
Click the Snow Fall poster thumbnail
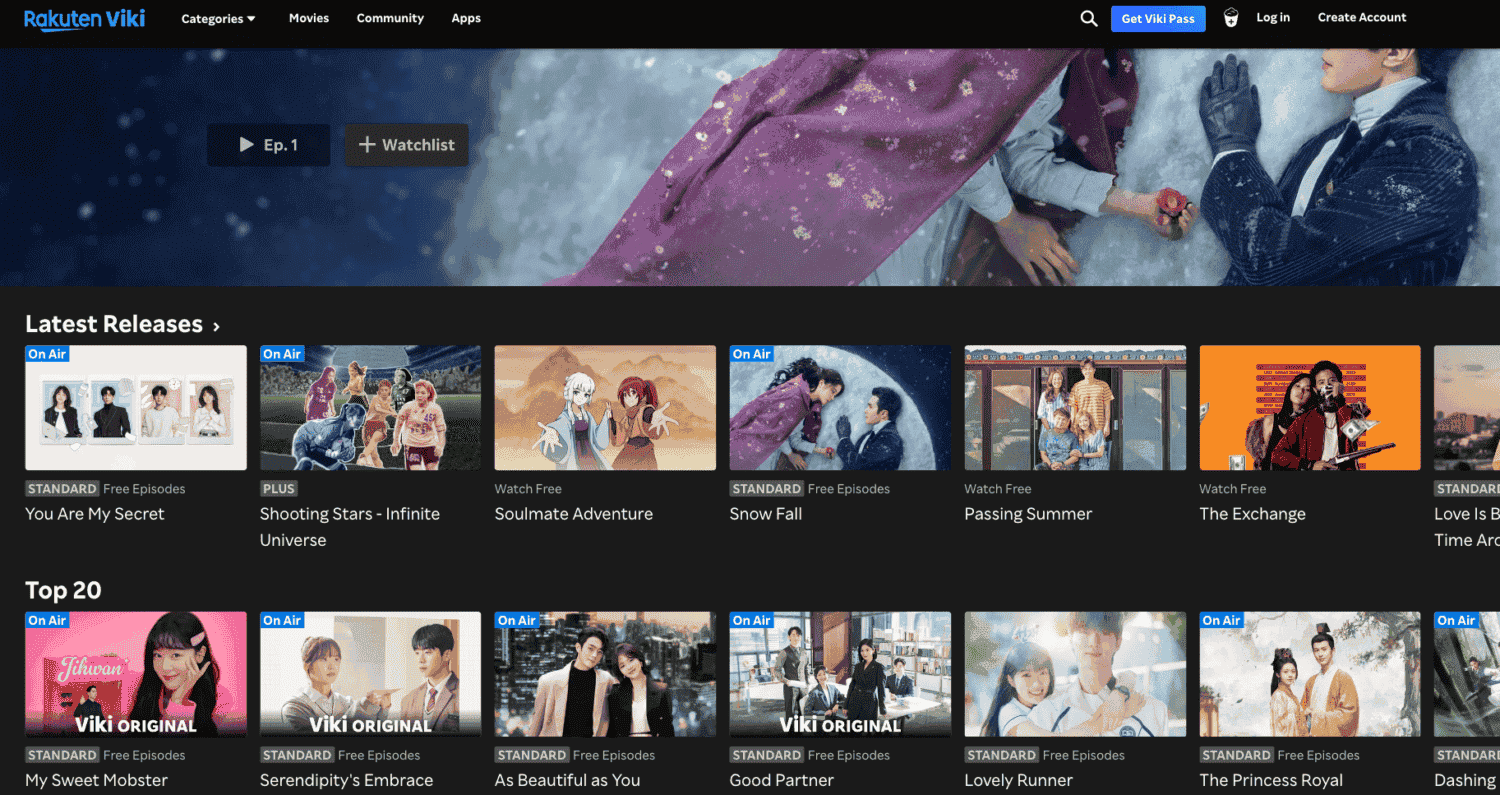[840, 407]
